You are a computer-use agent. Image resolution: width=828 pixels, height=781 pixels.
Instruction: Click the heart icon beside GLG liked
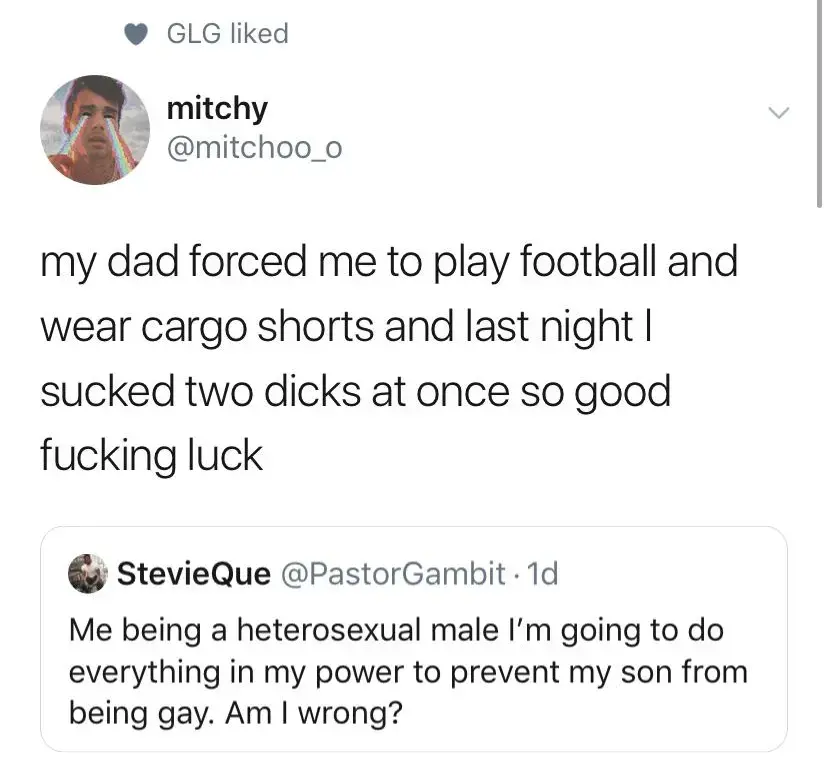pos(136,34)
